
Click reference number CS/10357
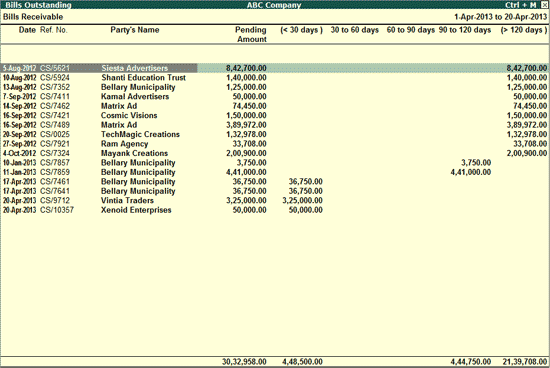(57, 210)
